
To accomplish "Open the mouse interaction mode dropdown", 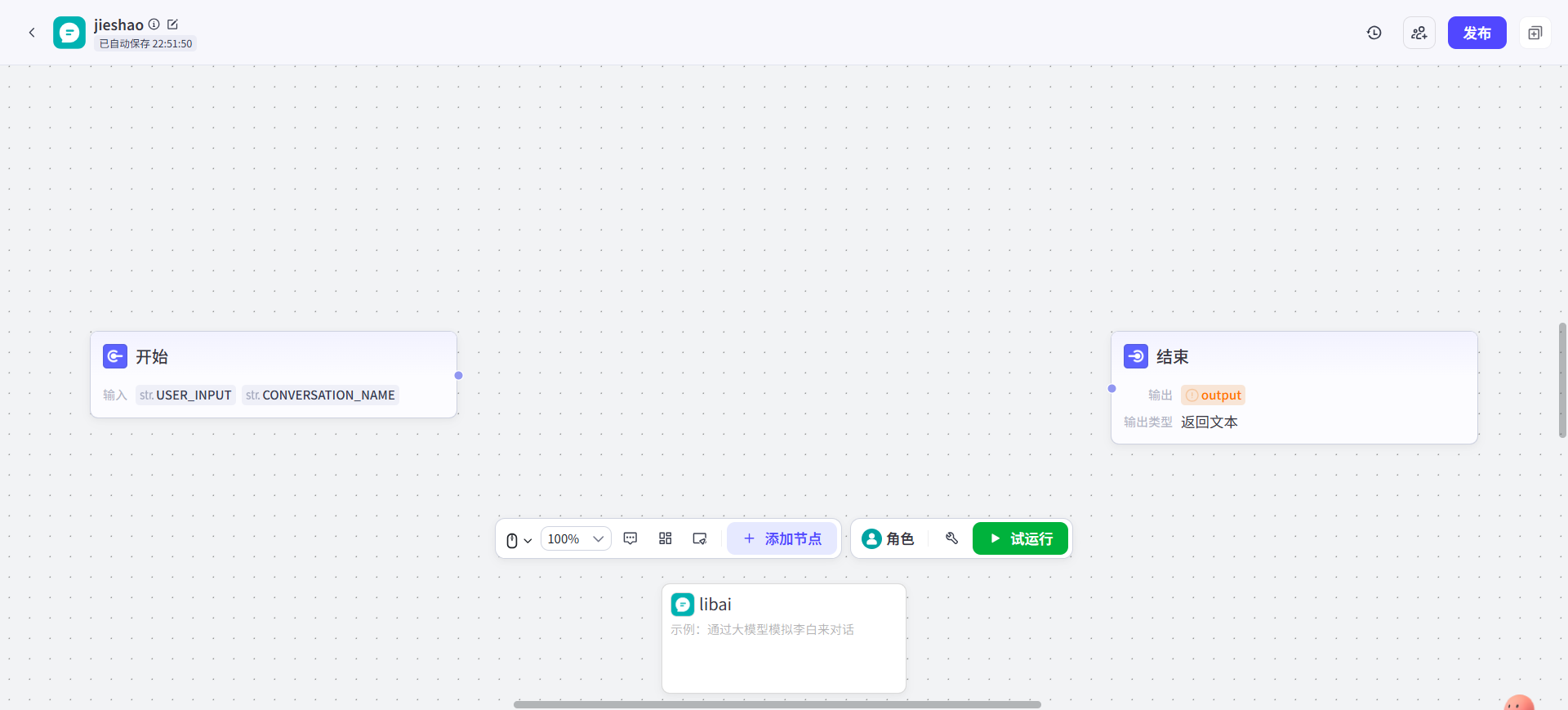I will (x=519, y=540).
